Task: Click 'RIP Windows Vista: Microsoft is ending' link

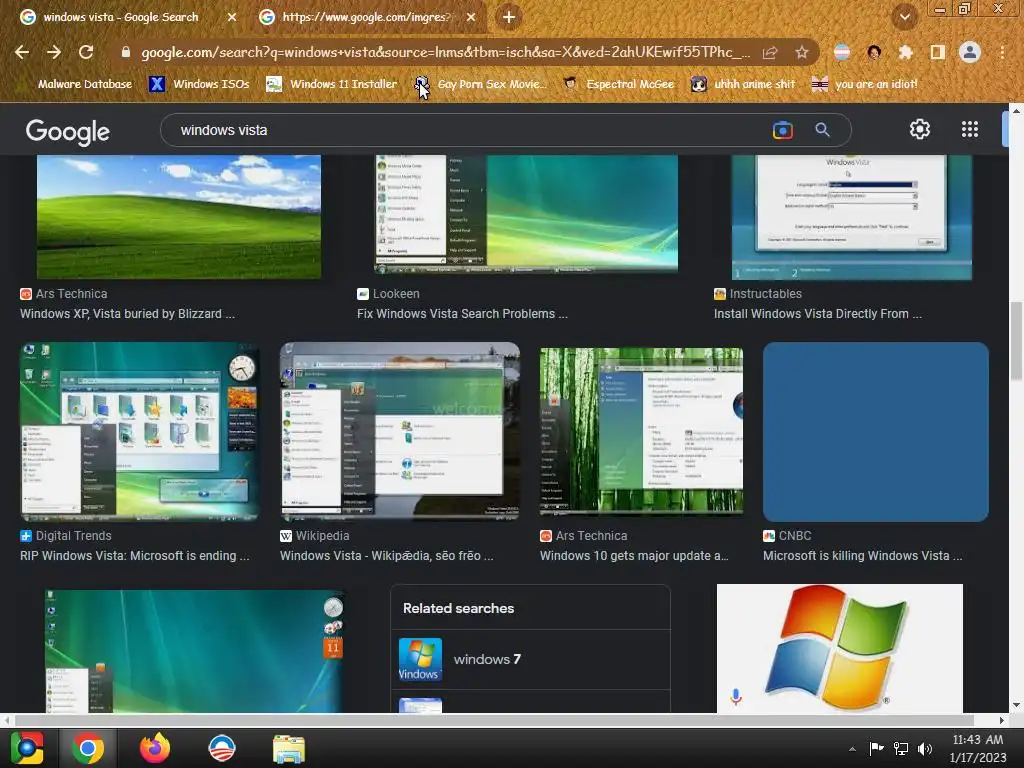Action: point(135,556)
